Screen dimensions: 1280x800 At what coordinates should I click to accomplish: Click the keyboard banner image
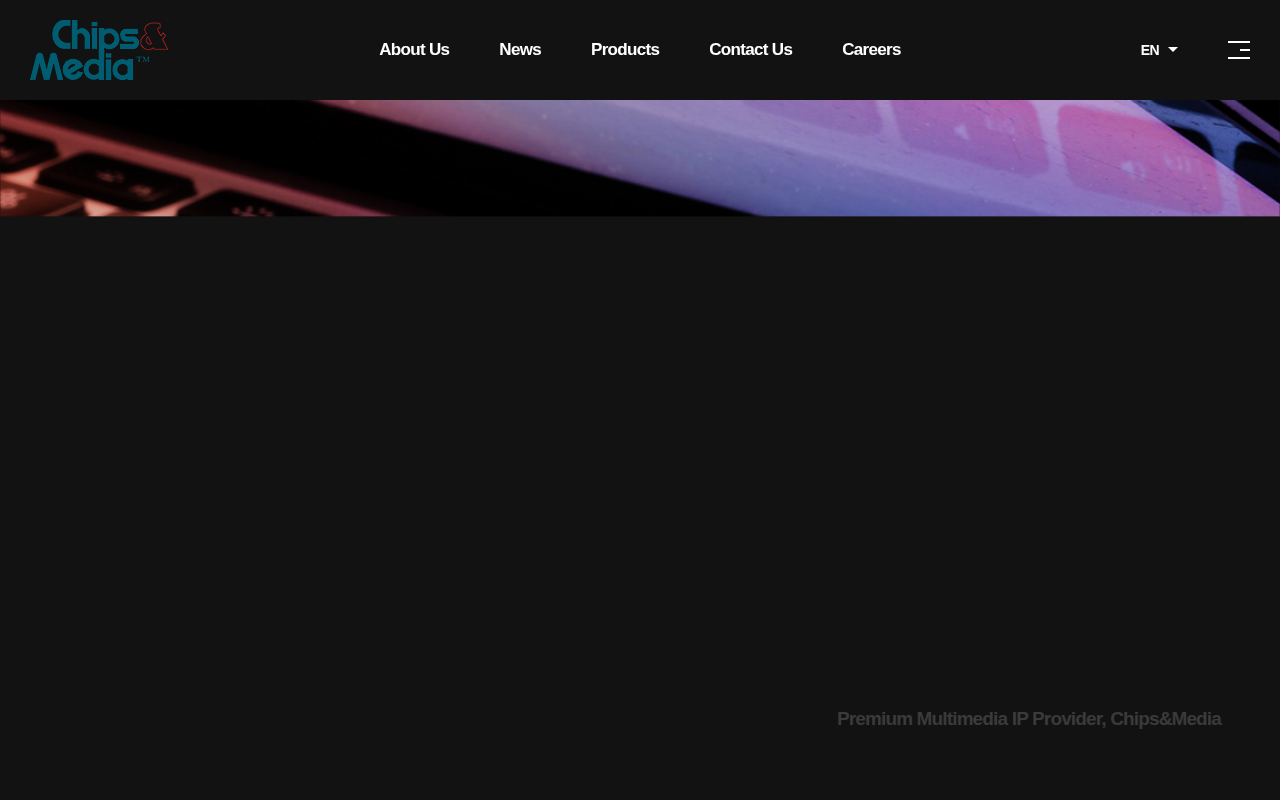(x=640, y=158)
